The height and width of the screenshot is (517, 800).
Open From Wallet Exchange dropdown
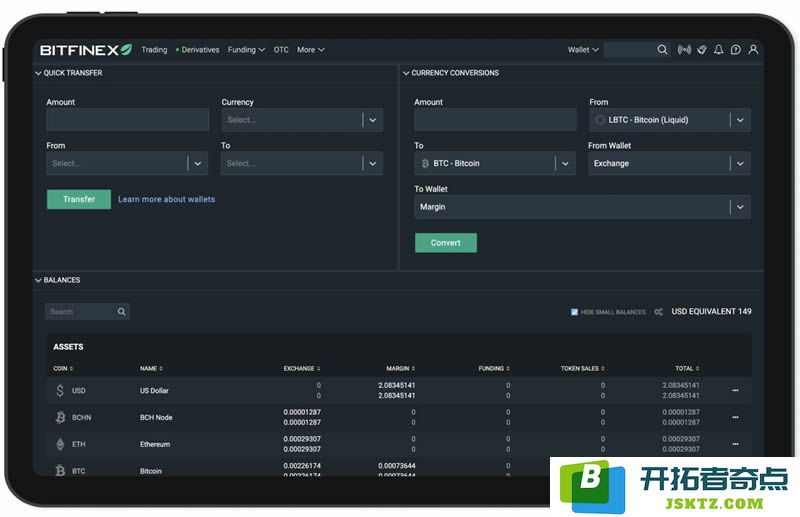point(669,163)
